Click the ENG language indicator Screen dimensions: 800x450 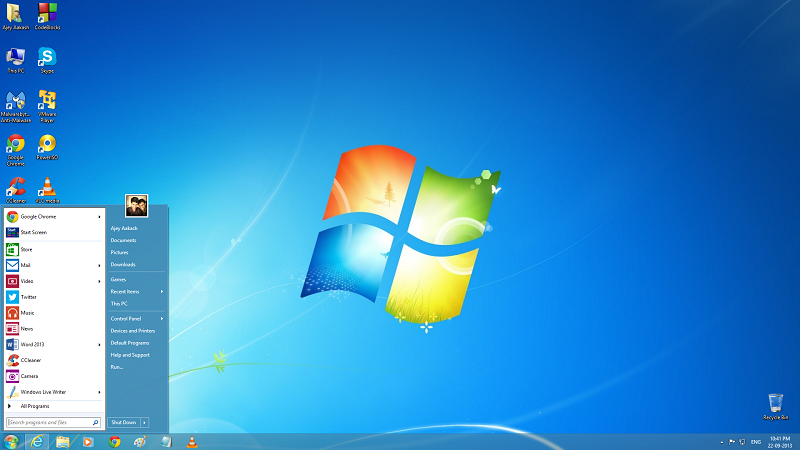pos(756,442)
